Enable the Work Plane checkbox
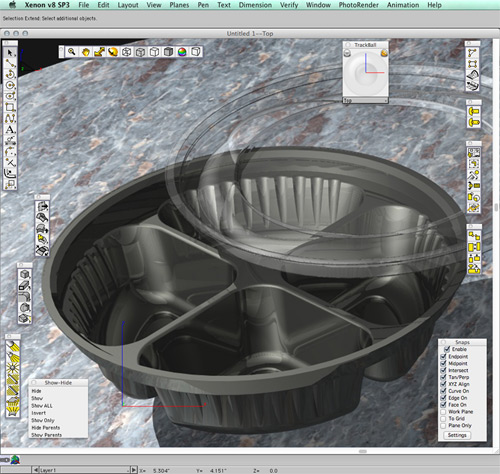 (443, 412)
